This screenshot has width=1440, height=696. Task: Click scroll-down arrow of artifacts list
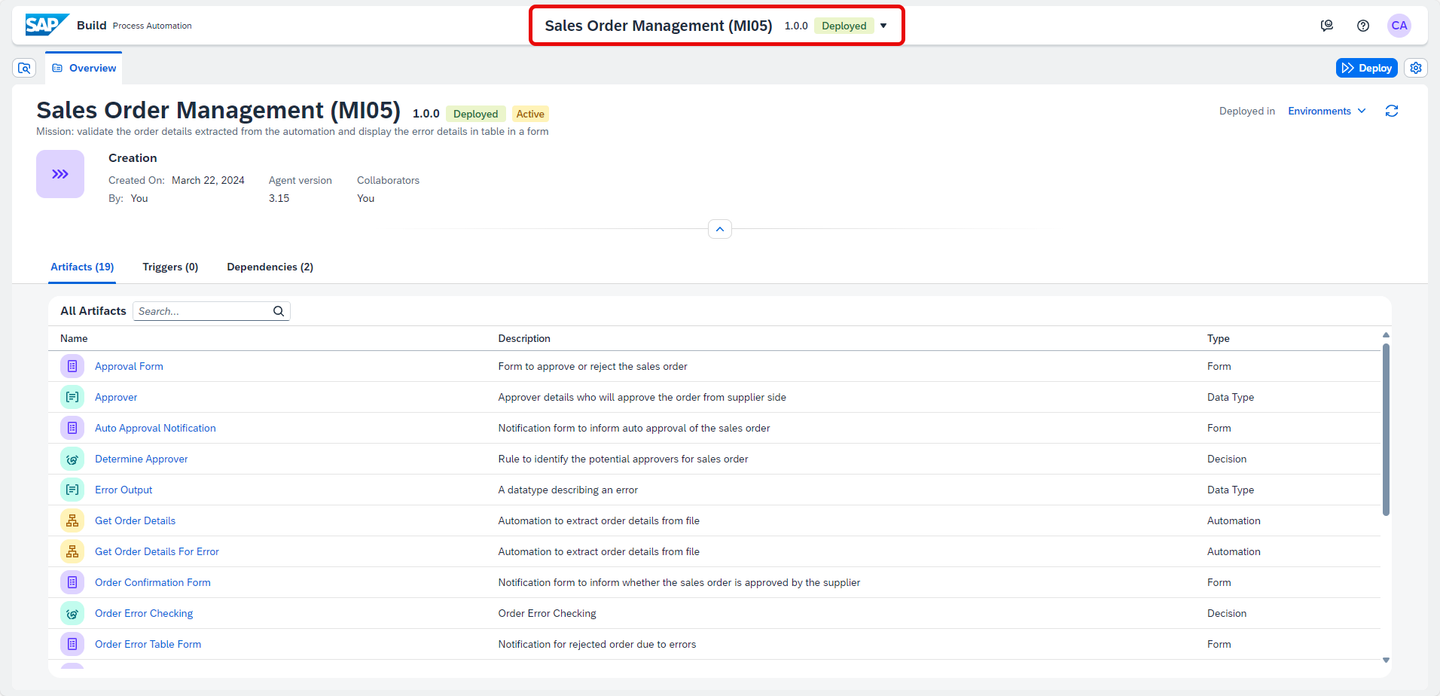pos(1386,660)
